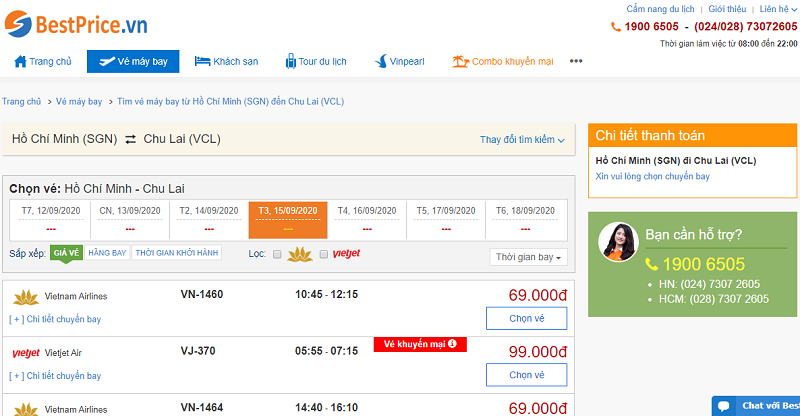
Task: Select the Vé máy bay tab
Action: 133,61
